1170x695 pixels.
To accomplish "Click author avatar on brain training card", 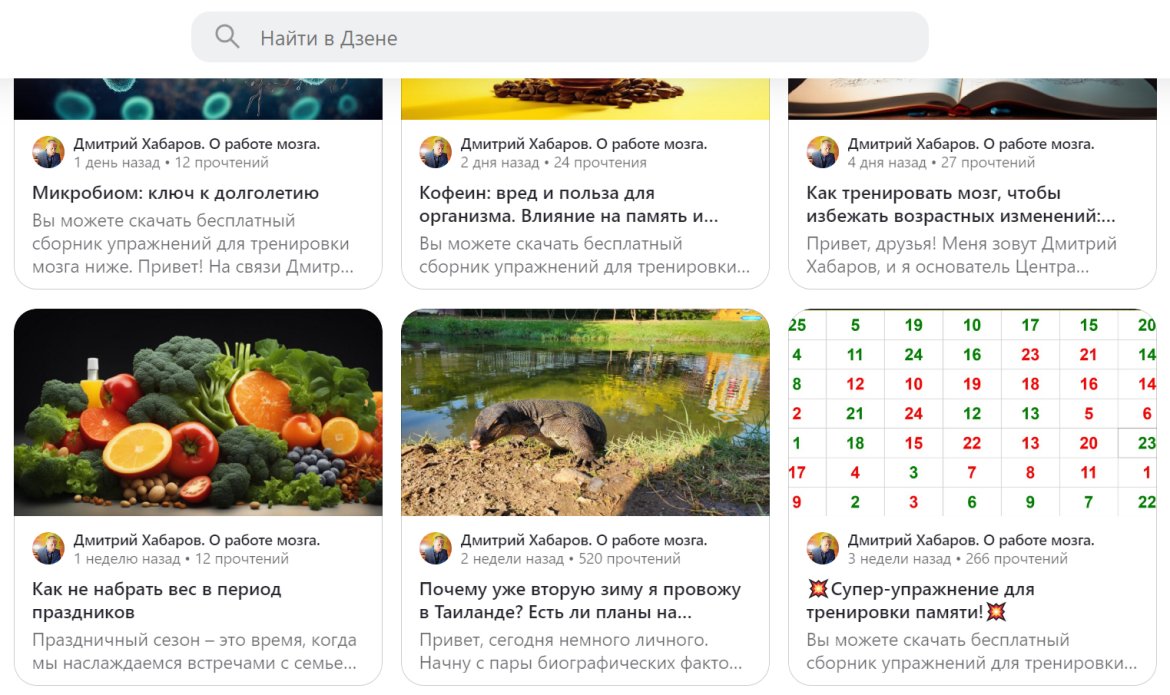I will [x=823, y=152].
